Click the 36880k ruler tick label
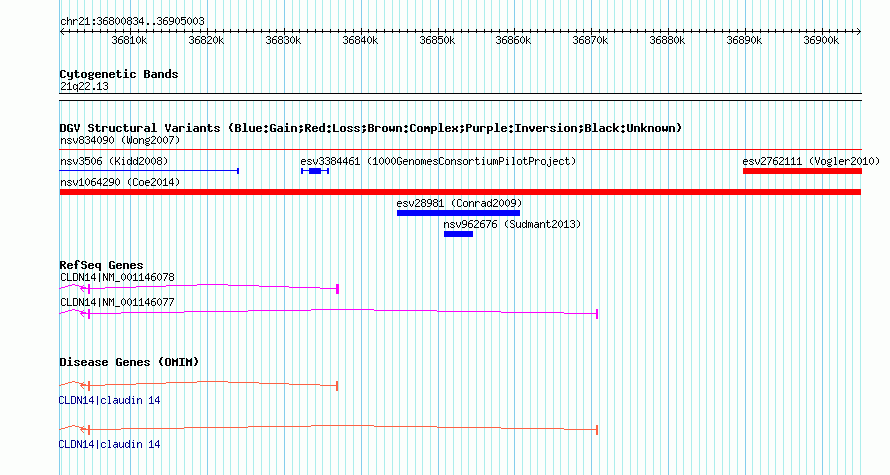890x475 pixels. [668, 41]
